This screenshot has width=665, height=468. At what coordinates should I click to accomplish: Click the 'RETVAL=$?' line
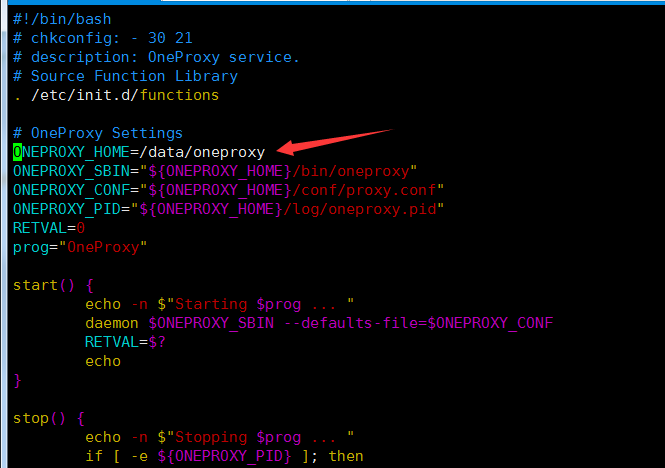point(125,342)
